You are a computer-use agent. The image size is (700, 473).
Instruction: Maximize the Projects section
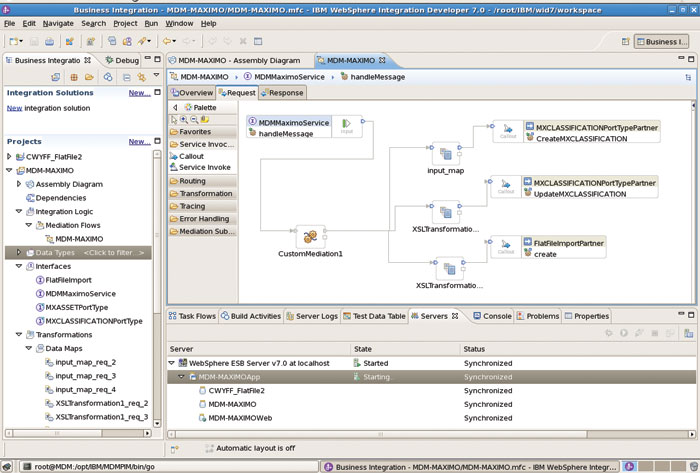[x=157, y=141]
